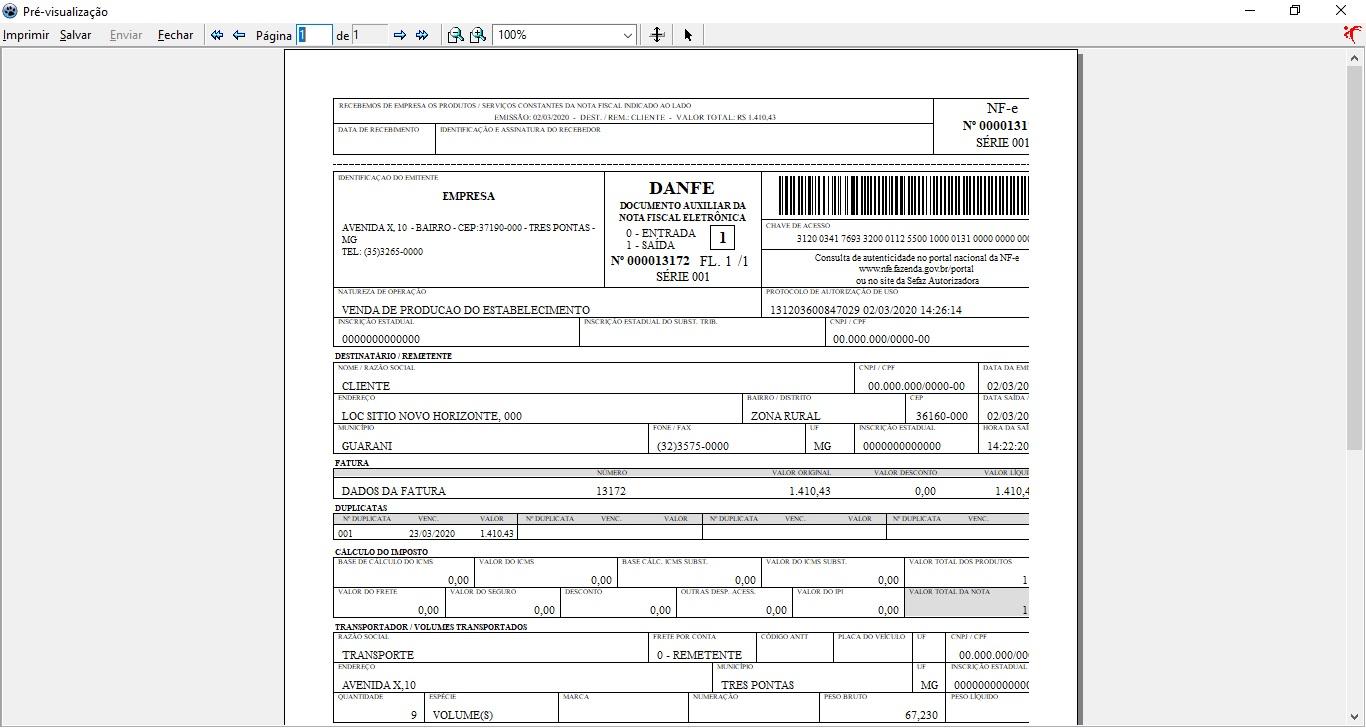This screenshot has width=1366, height=728.
Task: Click the red logo icon at top right
Action: click(x=1353, y=34)
